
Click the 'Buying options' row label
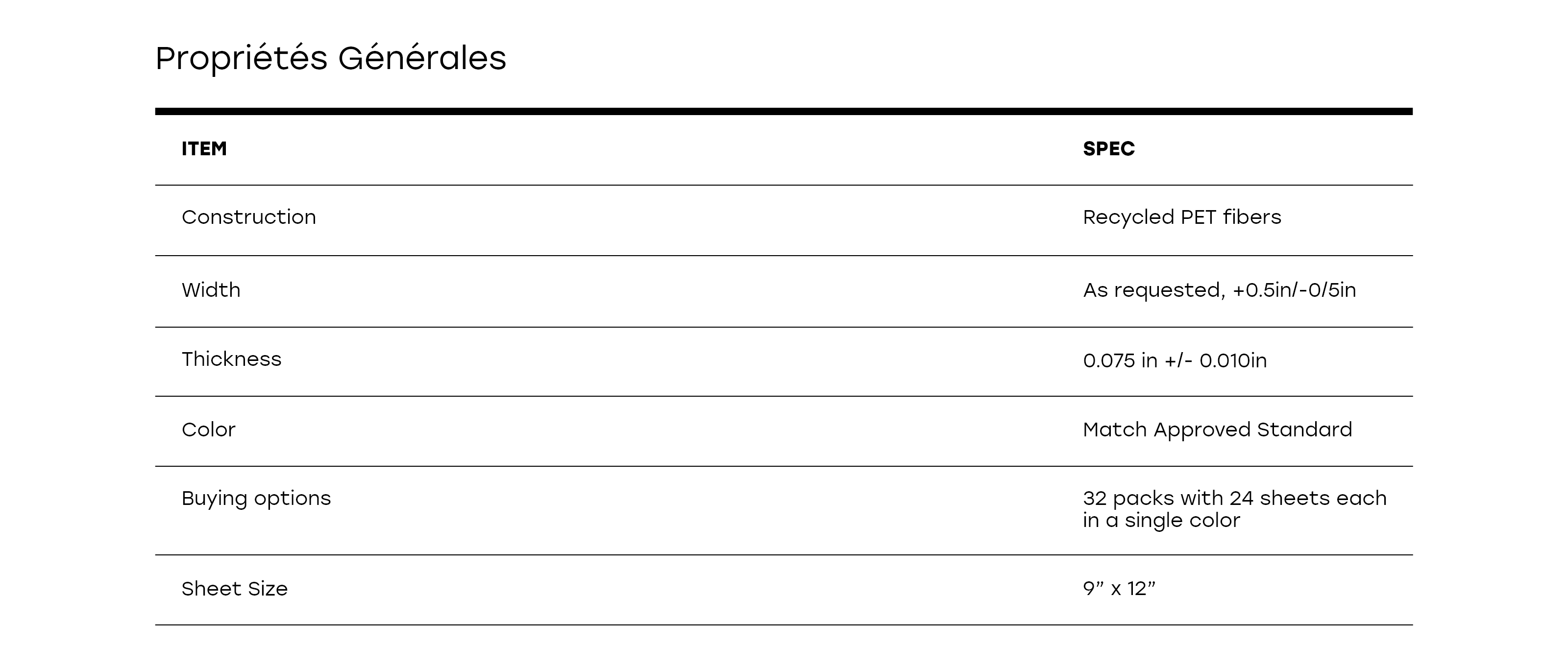(x=256, y=499)
